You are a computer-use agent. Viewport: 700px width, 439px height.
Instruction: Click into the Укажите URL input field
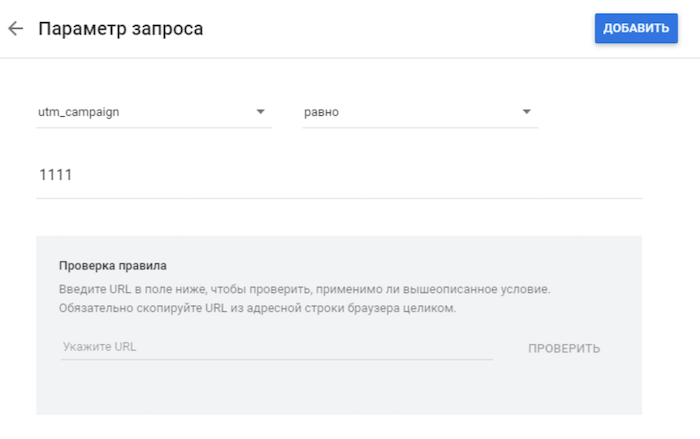tap(277, 347)
